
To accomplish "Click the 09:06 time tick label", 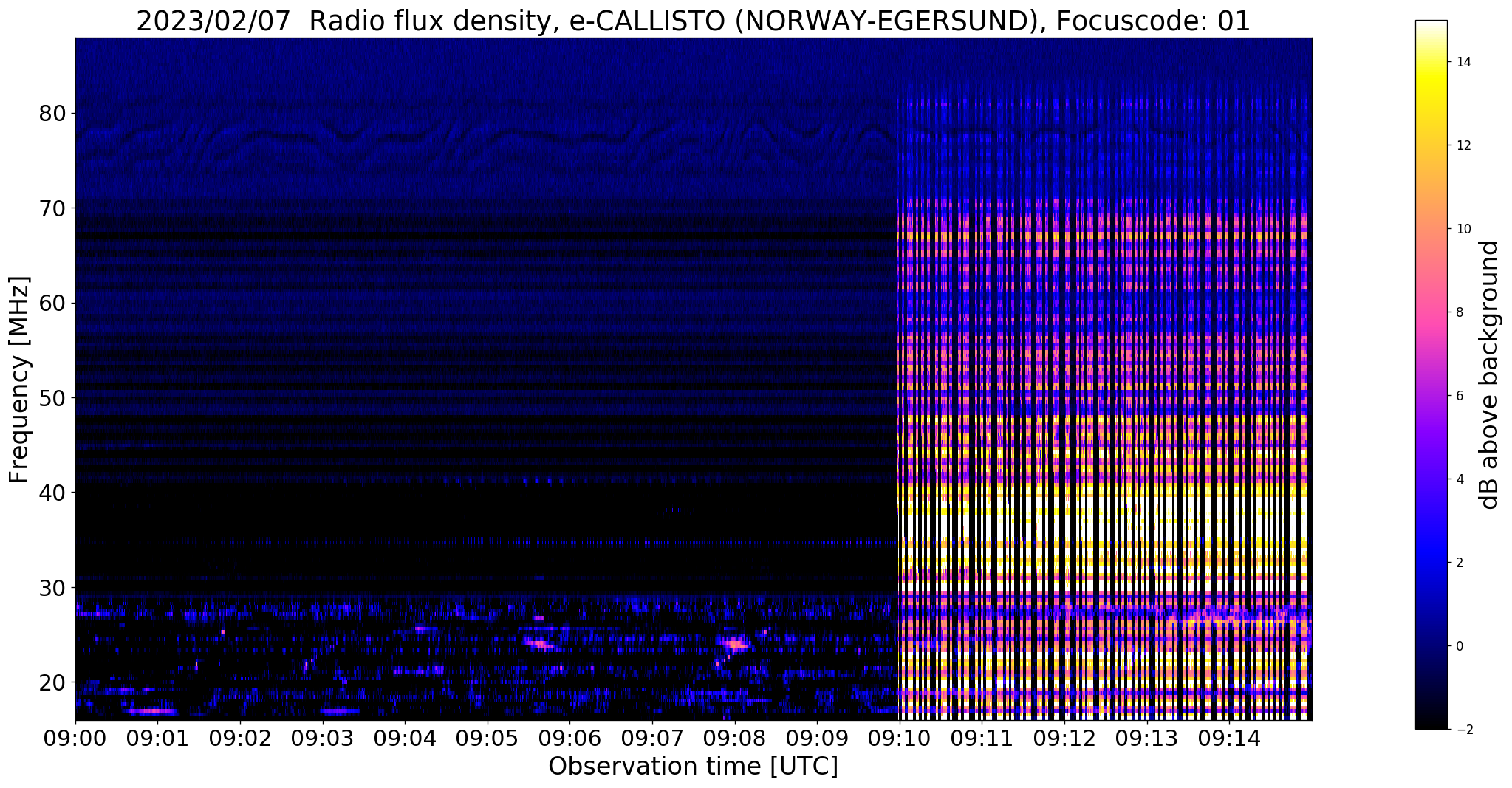I will tap(569, 737).
